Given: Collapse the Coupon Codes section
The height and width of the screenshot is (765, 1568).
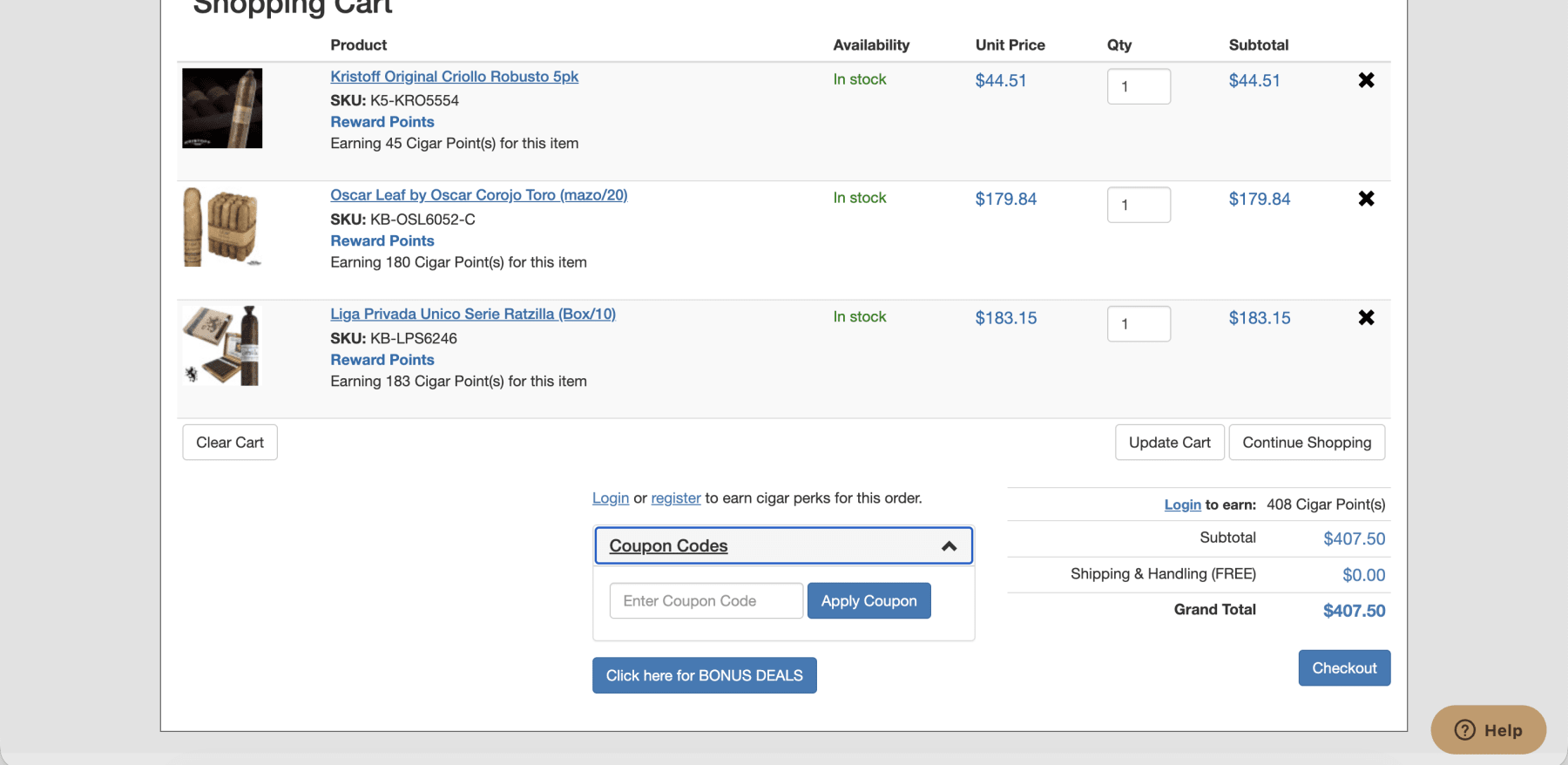Looking at the screenshot, I should click(x=783, y=545).
